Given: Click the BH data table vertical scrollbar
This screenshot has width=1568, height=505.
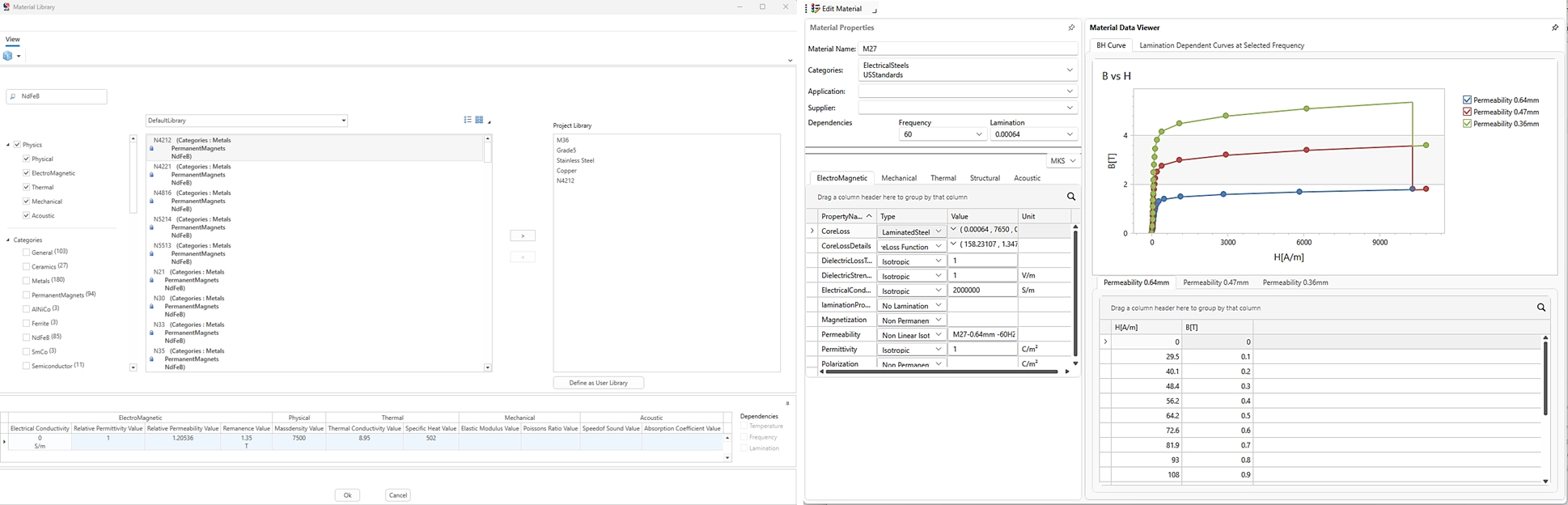Looking at the screenshot, I should [x=1545, y=379].
